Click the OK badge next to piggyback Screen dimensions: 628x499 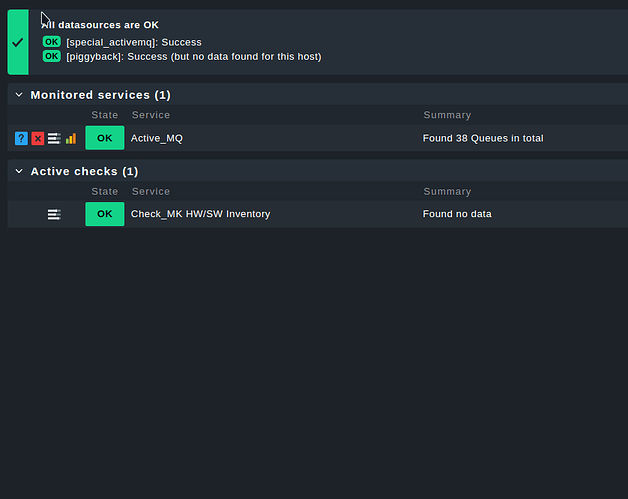(x=52, y=57)
